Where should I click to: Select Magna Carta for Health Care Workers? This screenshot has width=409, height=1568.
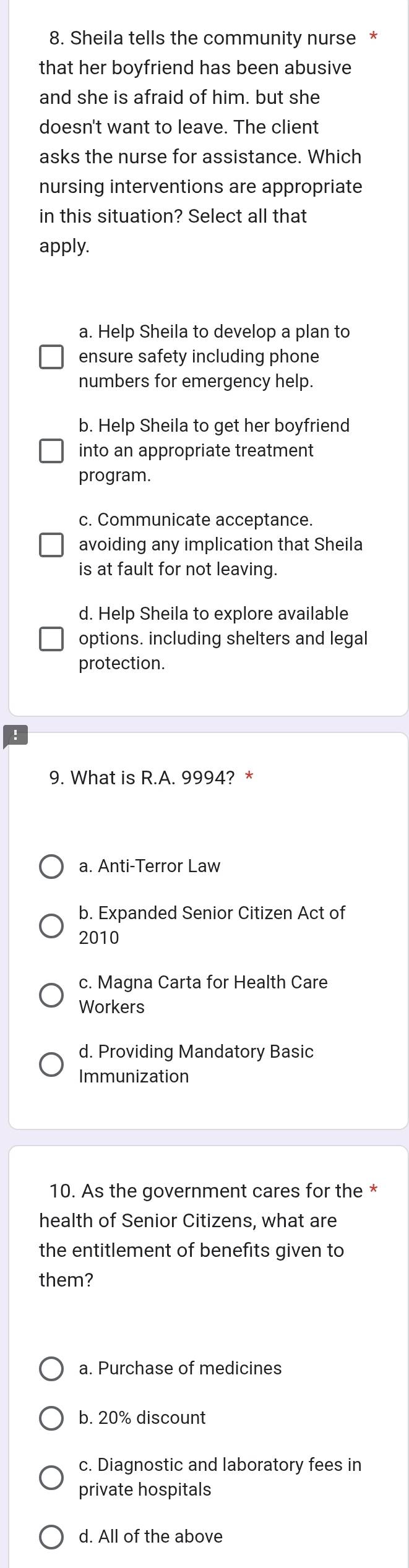(x=51, y=995)
